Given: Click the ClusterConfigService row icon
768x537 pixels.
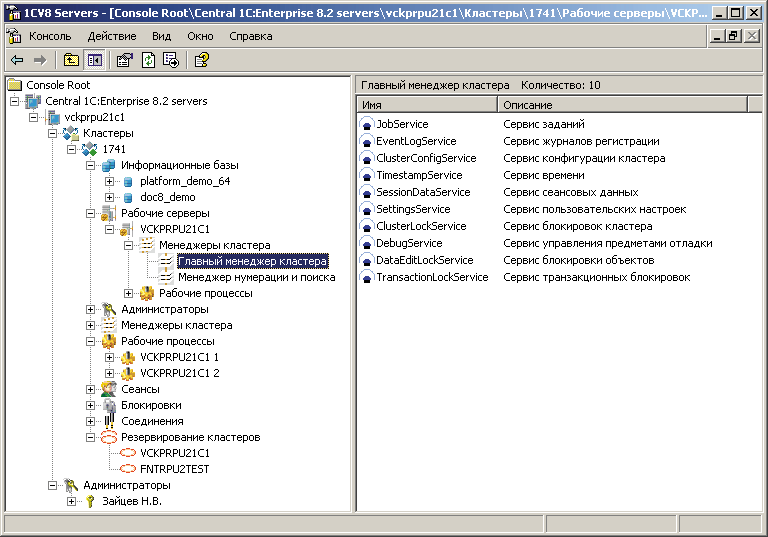Looking at the screenshot, I should point(367,158).
